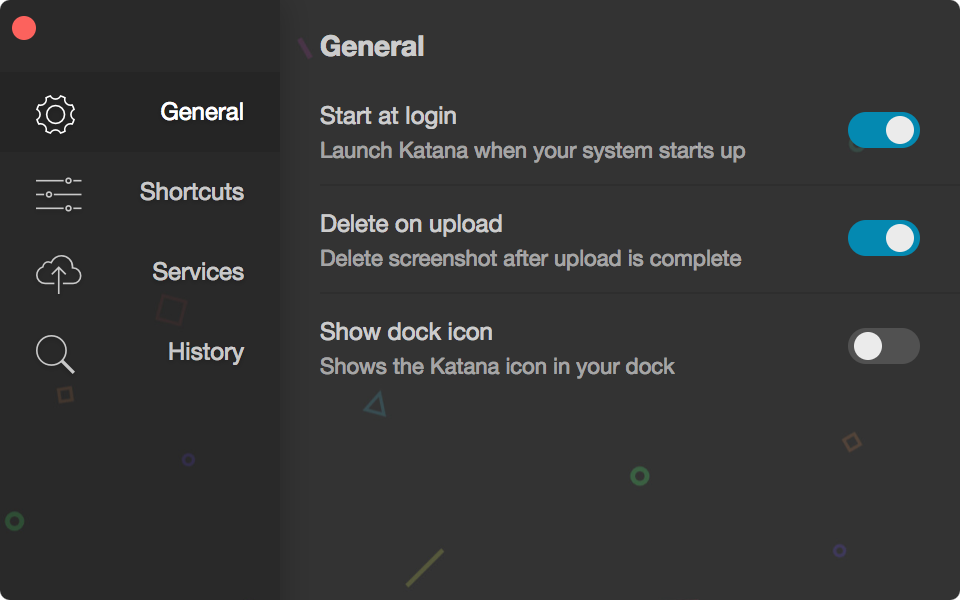960x600 pixels.
Task: Click the sliders icon for Shortcuts
Action: (58, 193)
